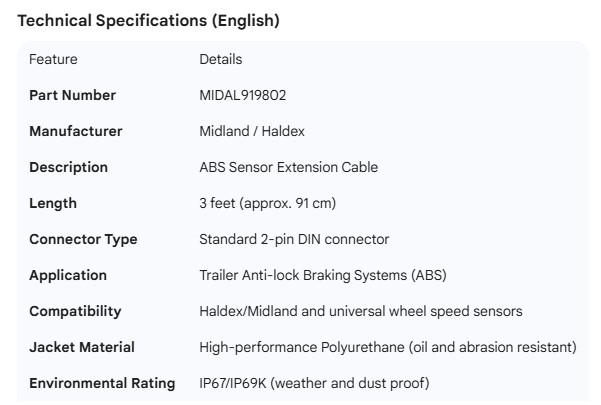Image resolution: width=601 pixels, height=405 pixels.
Task: Select the Details column header
Action: point(221,60)
